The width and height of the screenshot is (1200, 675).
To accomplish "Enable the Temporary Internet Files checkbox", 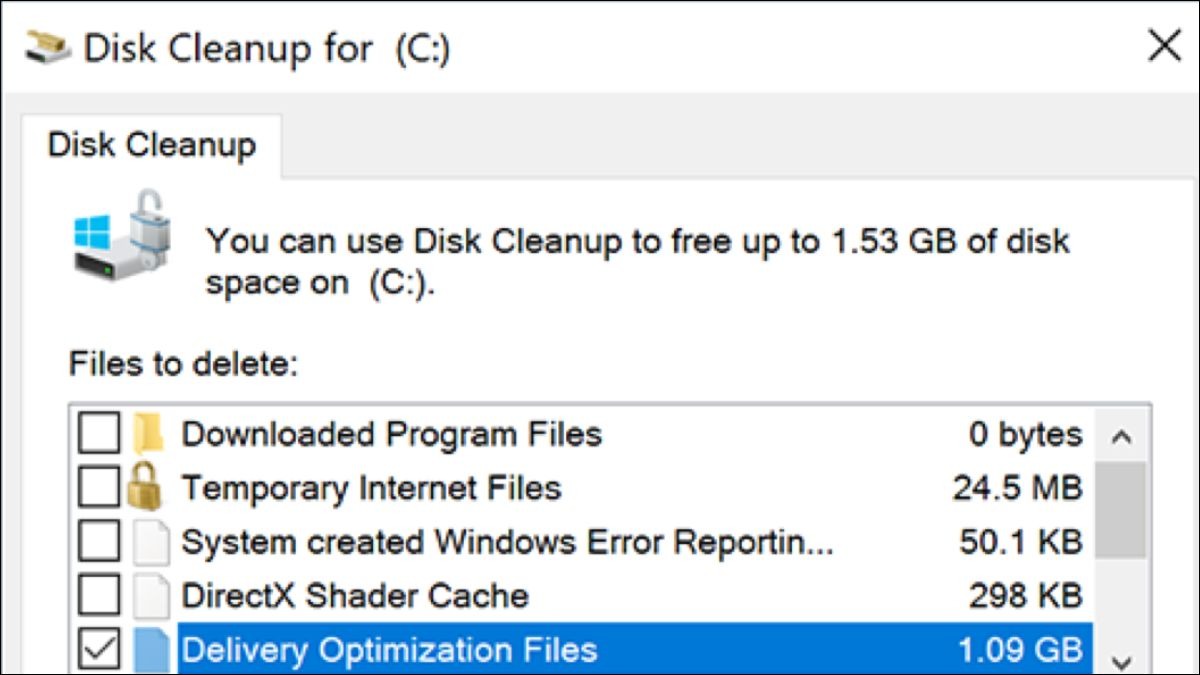I will pyautogui.click(x=99, y=487).
